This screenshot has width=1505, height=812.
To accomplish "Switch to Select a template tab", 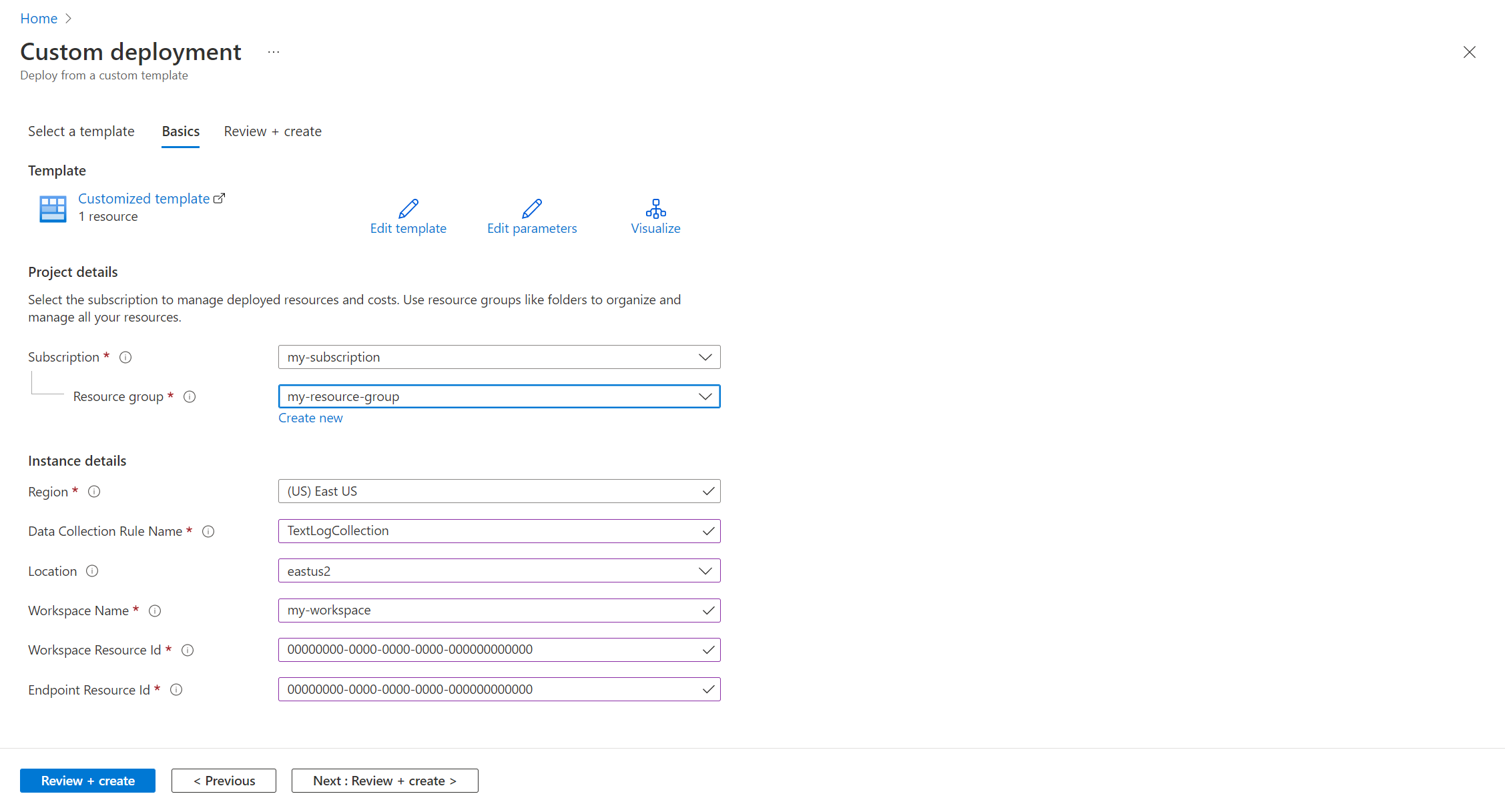I will 81,131.
